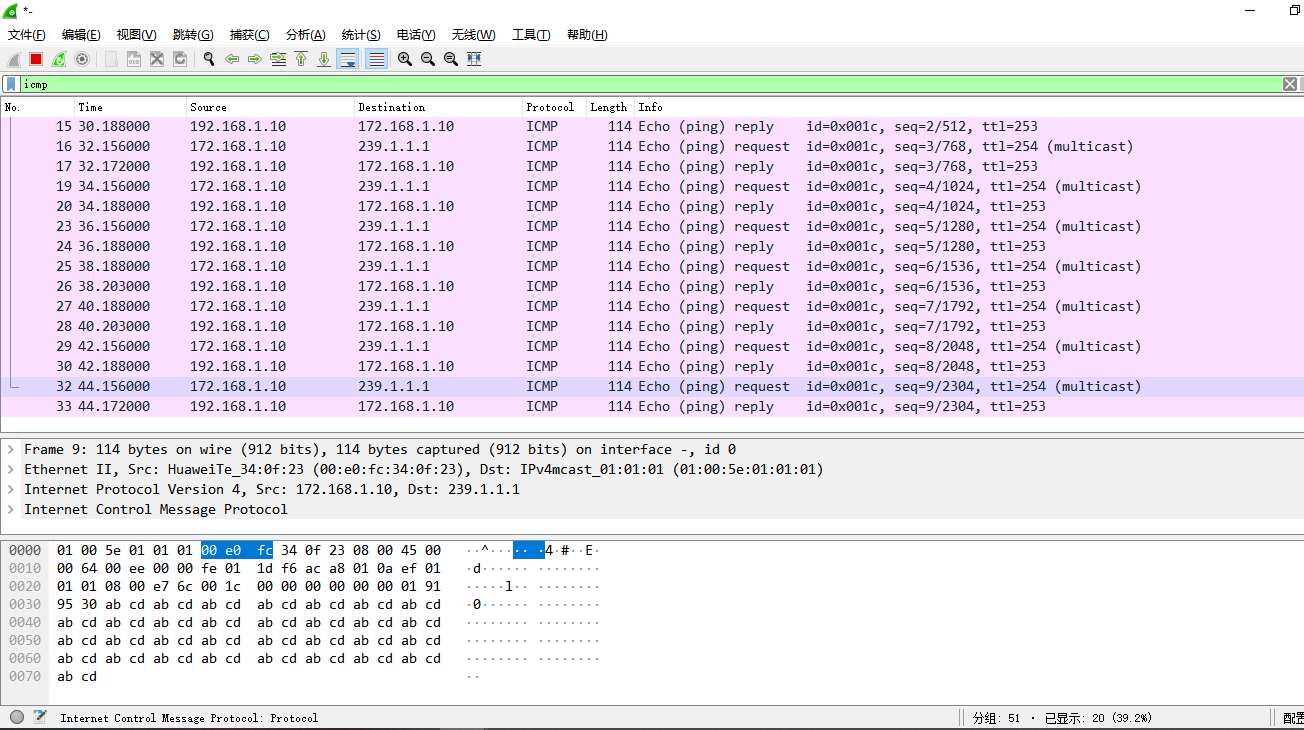Open the 工具(T) menu

[531, 34]
